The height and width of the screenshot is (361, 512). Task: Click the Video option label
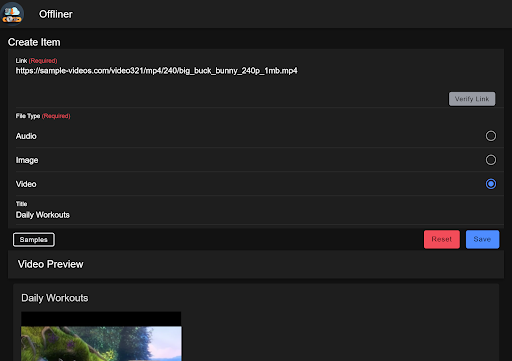26,184
